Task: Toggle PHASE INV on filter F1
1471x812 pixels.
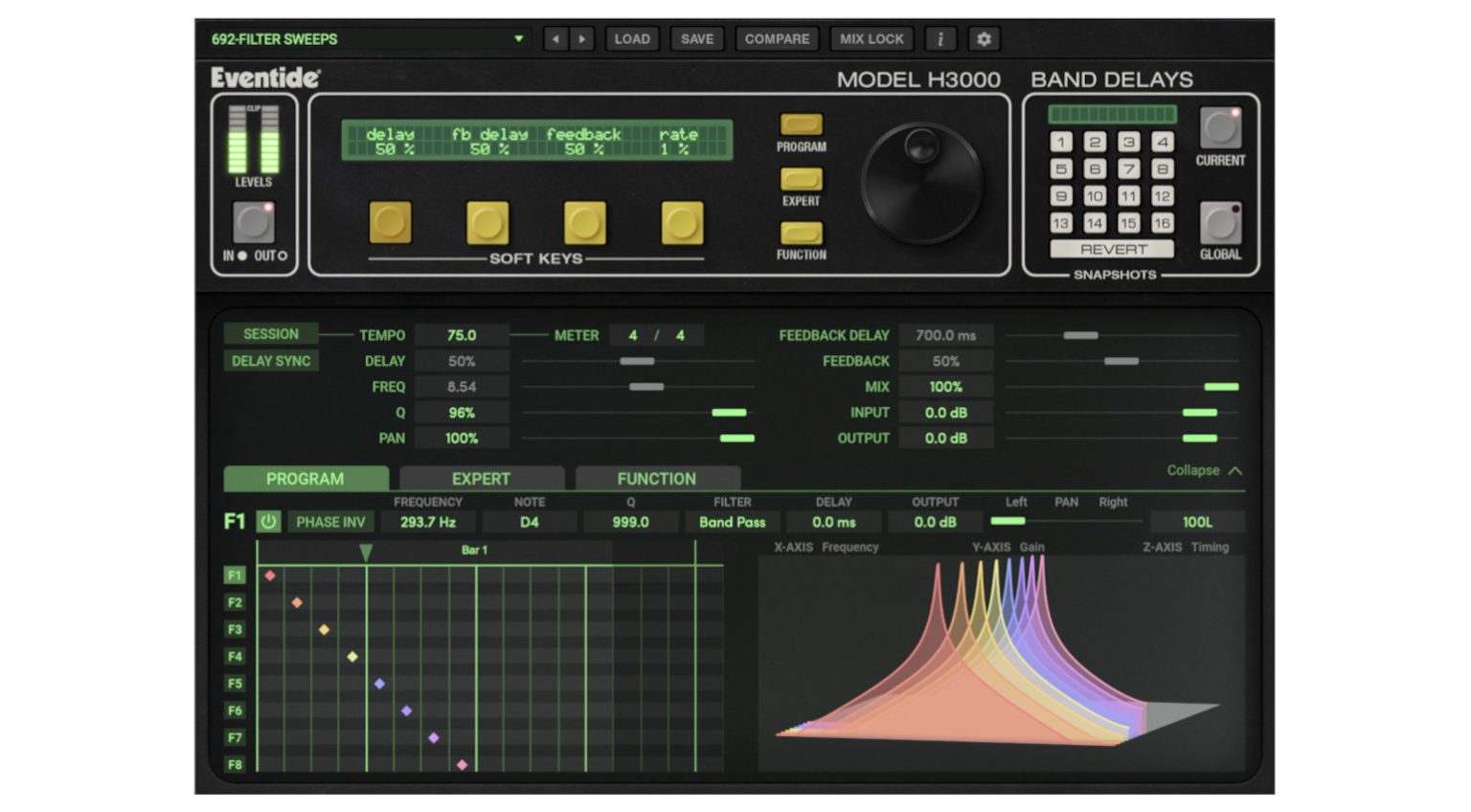Action: click(x=330, y=522)
